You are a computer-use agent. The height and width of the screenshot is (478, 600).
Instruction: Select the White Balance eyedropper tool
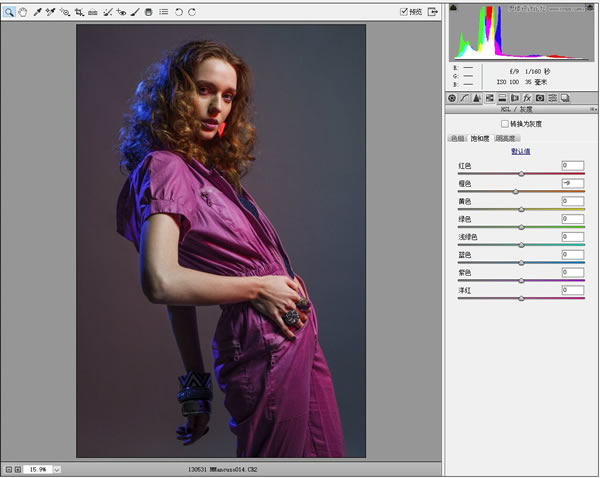tap(37, 12)
